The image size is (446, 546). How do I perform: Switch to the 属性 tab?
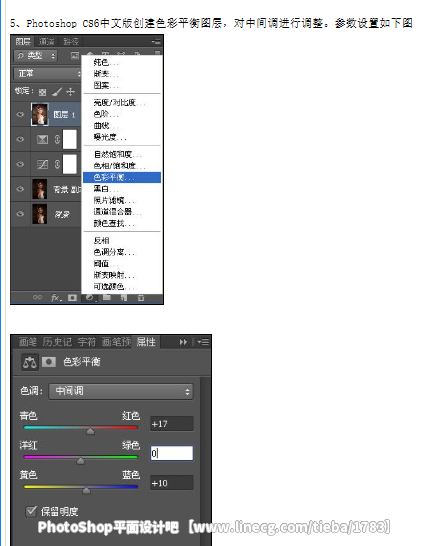coord(146,342)
